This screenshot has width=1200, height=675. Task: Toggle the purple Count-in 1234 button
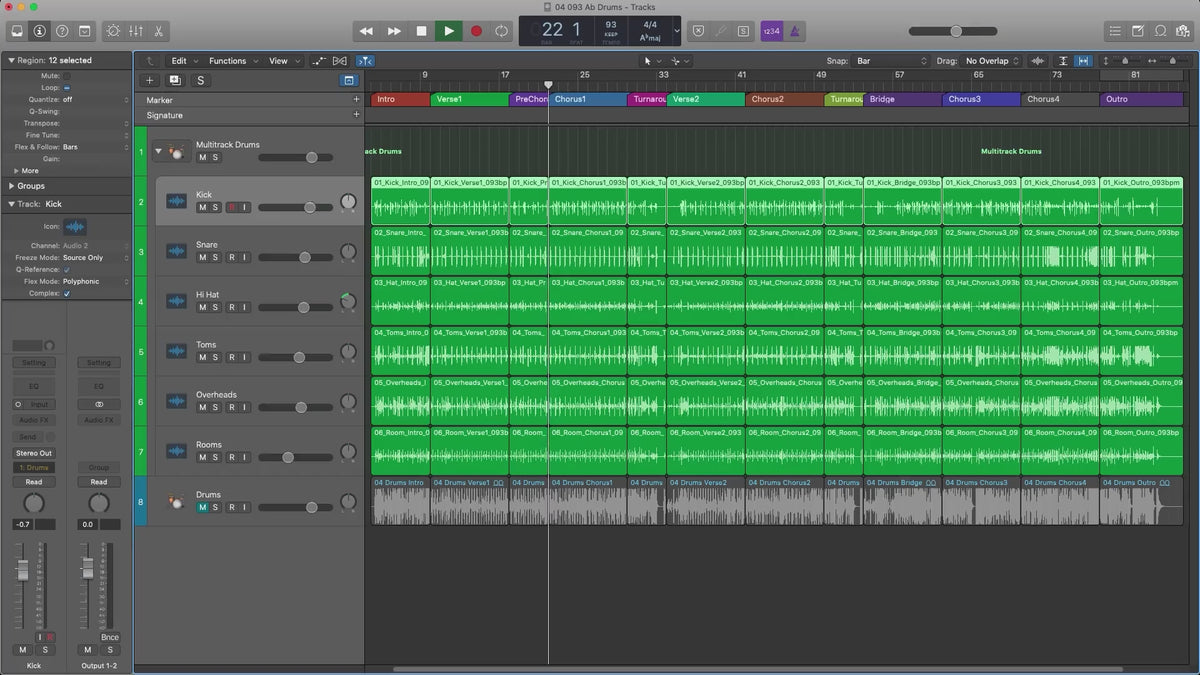pyautogui.click(x=771, y=31)
